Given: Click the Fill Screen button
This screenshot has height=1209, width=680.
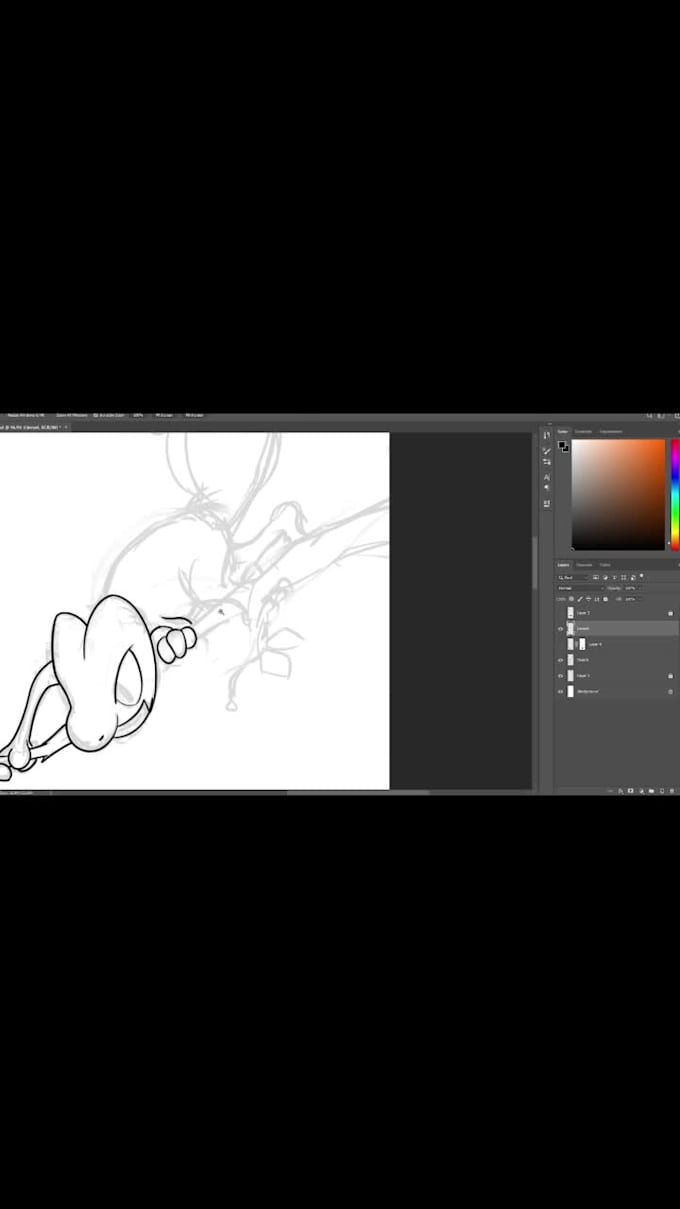Looking at the screenshot, I should click(194, 415).
